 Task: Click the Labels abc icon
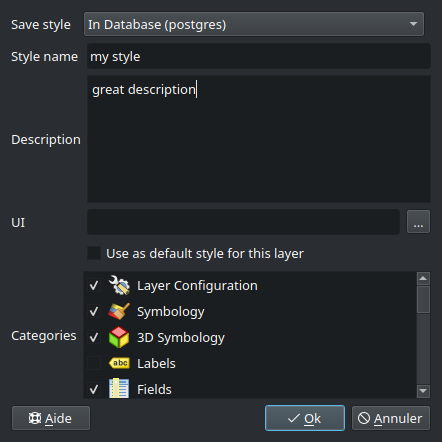(119, 363)
